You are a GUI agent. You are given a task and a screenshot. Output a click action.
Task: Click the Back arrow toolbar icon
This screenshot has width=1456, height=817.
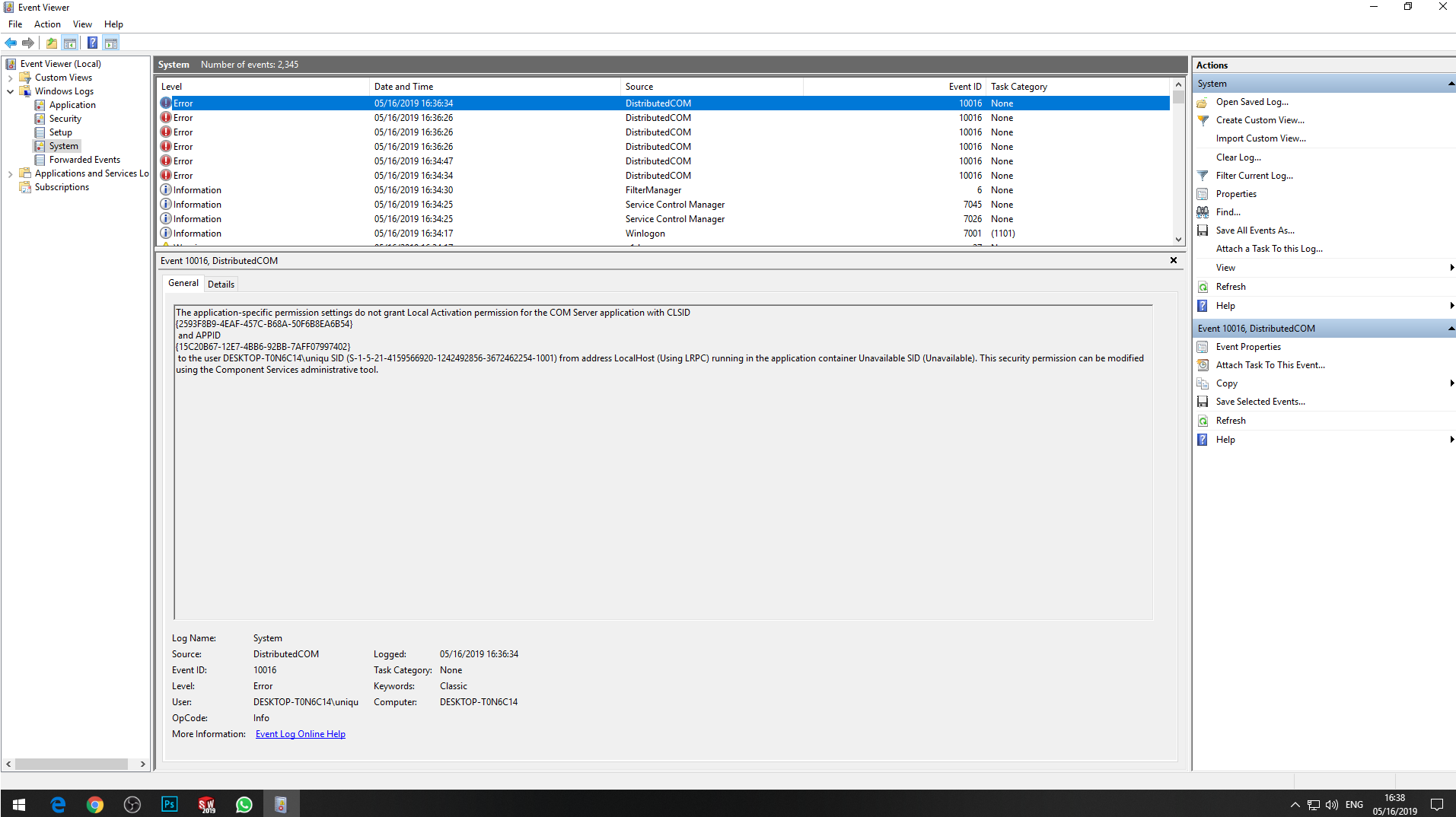[11, 43]
